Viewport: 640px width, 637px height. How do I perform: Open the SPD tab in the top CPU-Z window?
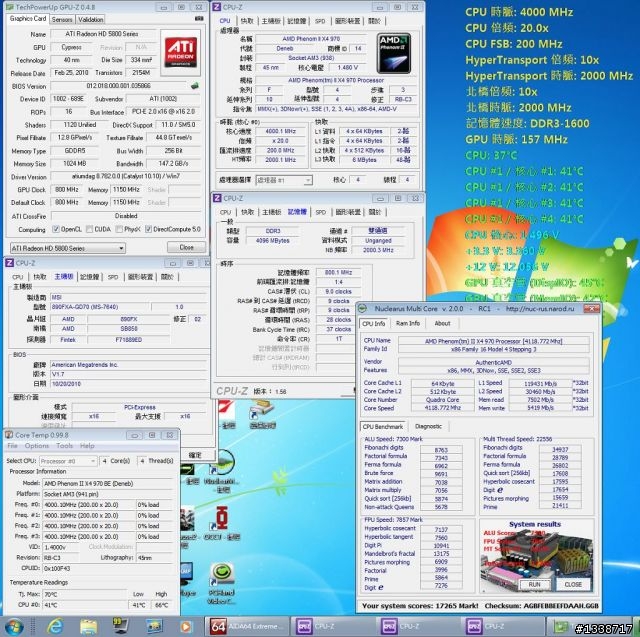pos(320,21)
